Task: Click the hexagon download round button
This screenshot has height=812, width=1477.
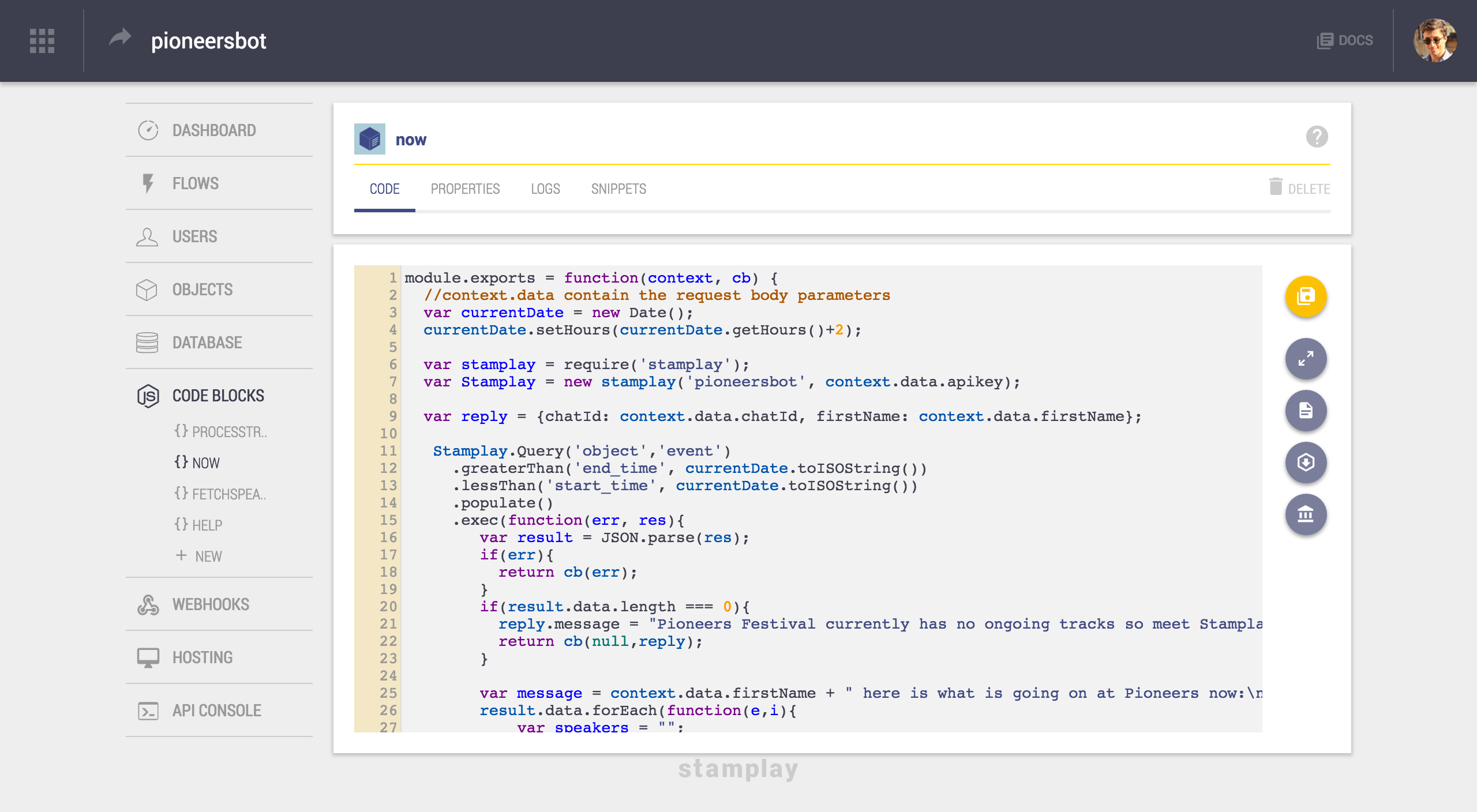Action: (1306, 463)
